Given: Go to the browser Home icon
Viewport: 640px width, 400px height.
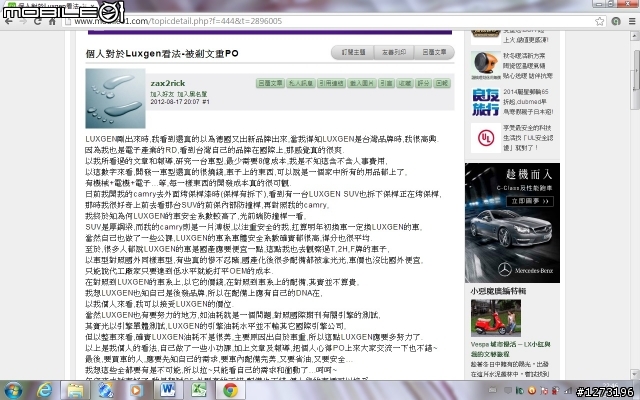Looking at the screenshot, I should [52, 21].
